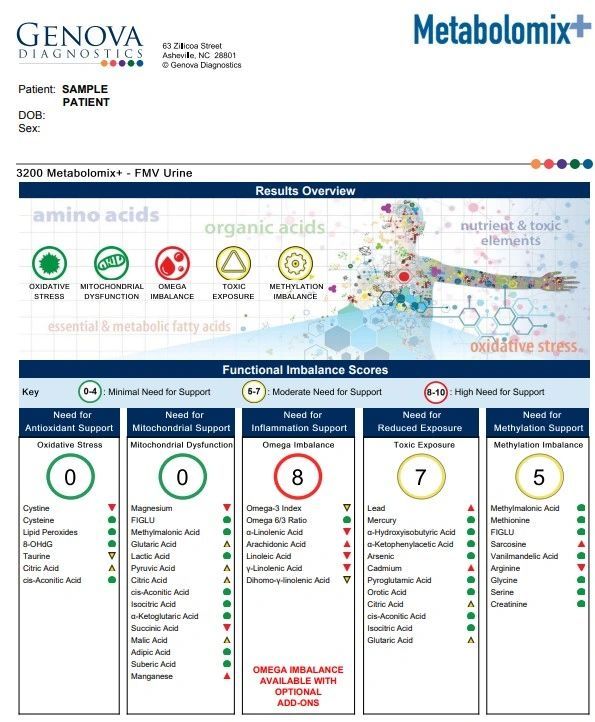Click the 'Glycine' row label
Viewport: 595px width, 722px height.
504,580
